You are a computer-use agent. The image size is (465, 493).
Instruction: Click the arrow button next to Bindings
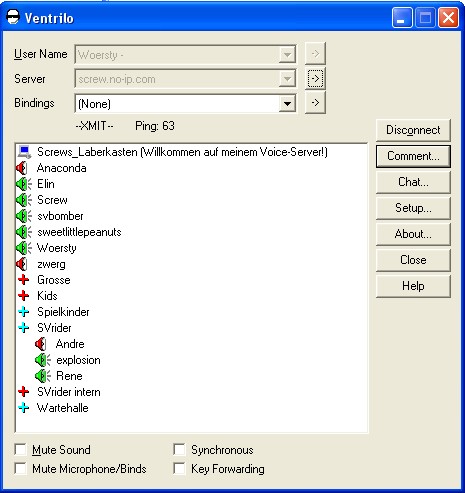pos(315,103)
